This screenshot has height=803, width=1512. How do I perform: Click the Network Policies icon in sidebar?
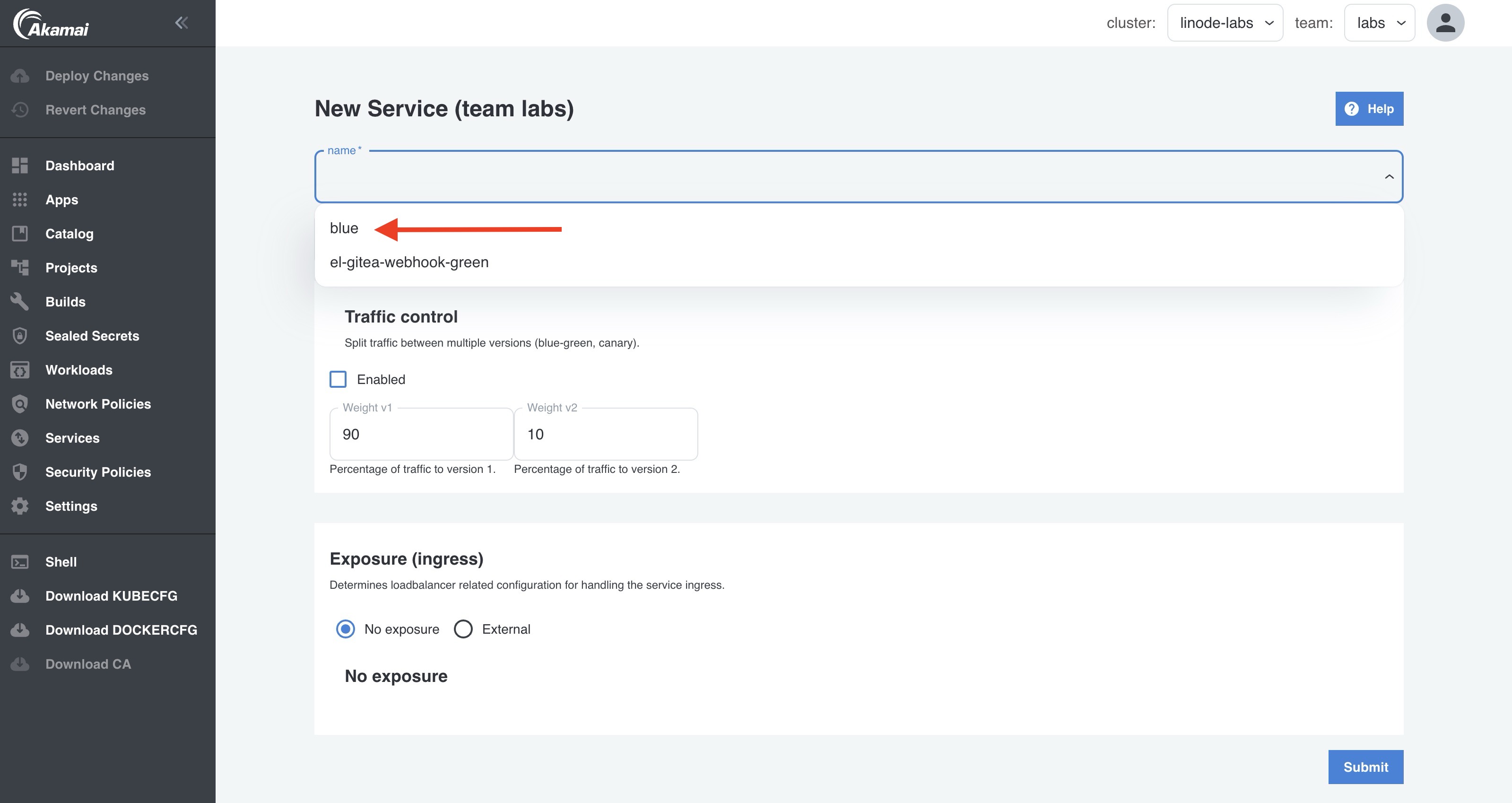click(20, 403)
